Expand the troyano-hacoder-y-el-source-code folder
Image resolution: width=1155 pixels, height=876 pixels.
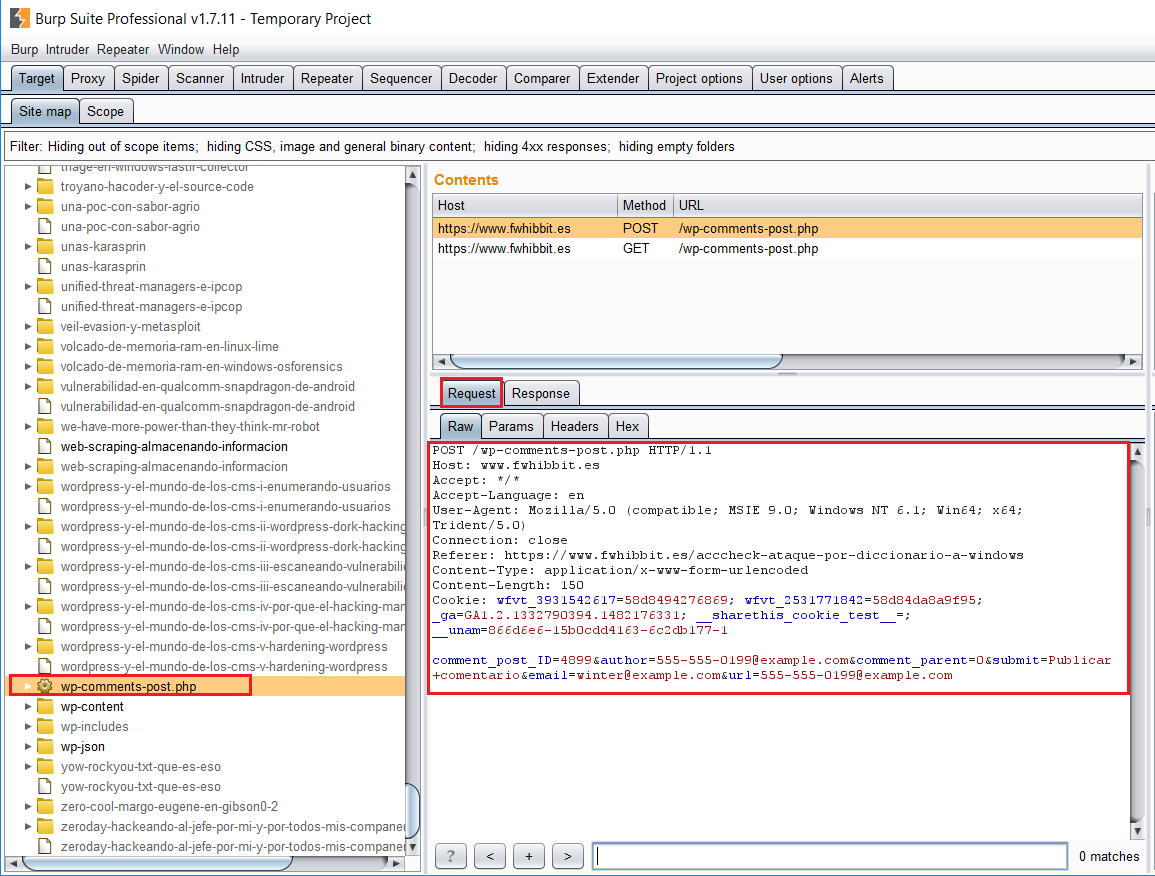click(x=28, y=186)
